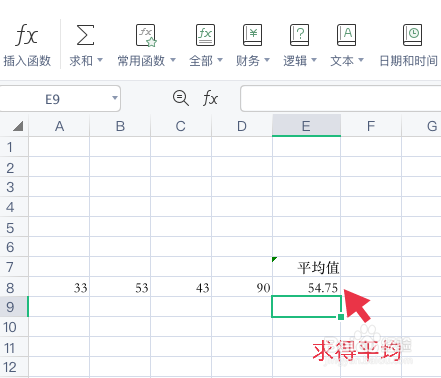Click the Logical (逻辑) functions icon

[x=299, y=35]
